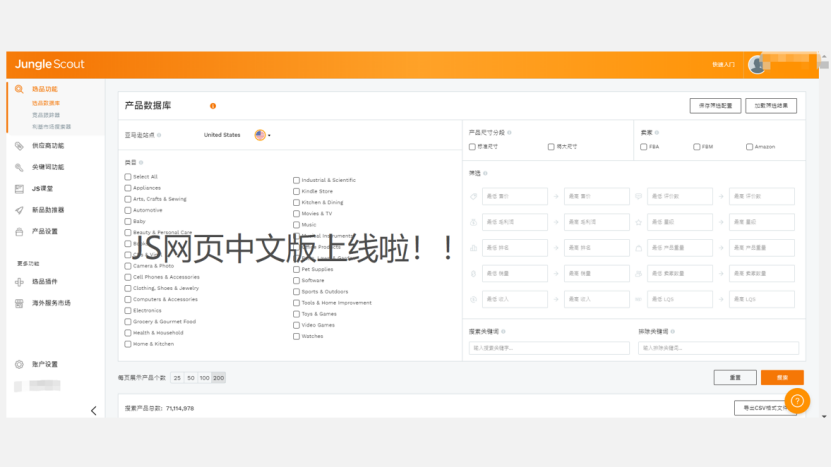Click the review count speech bubble icon
The height and width of the screenshot is (467, 831).
click(639, 196)
